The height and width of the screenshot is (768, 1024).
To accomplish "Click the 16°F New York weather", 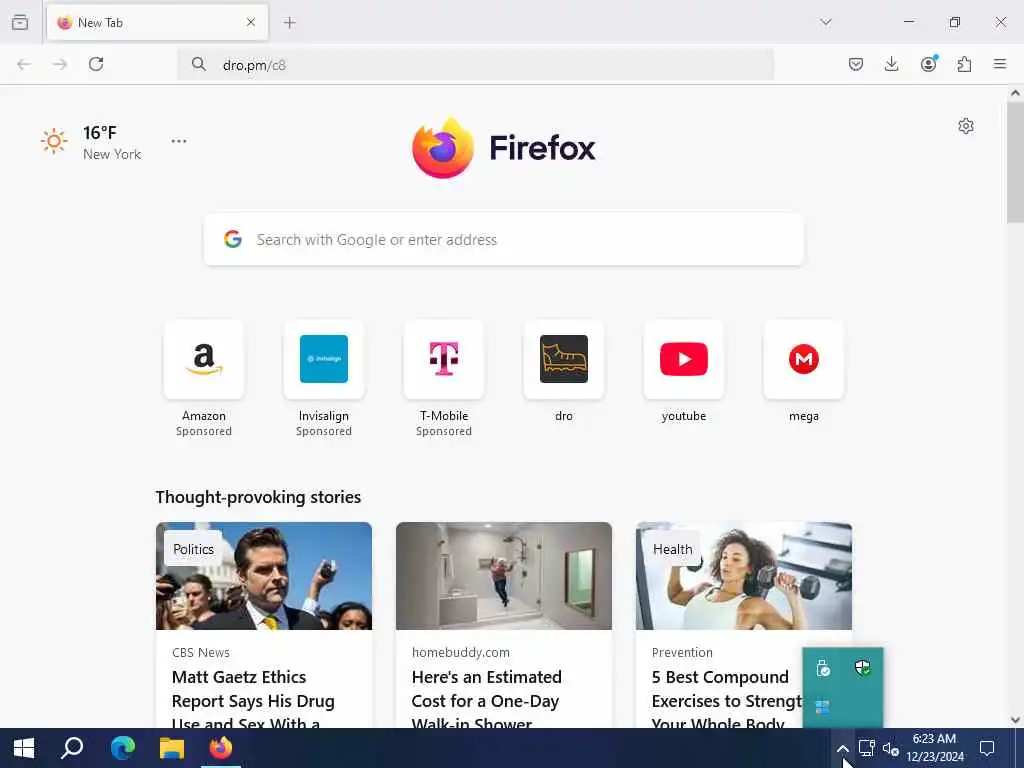I will (91, 142).
